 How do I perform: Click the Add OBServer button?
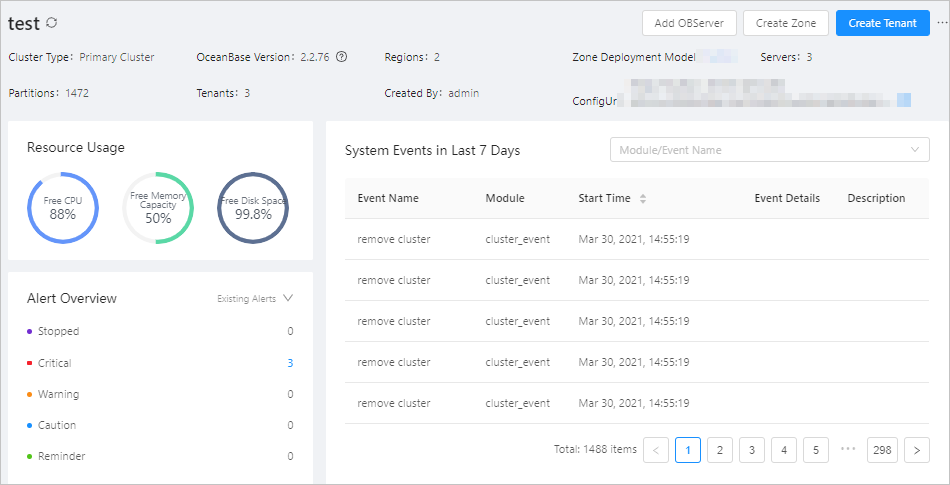pos(689,24)
